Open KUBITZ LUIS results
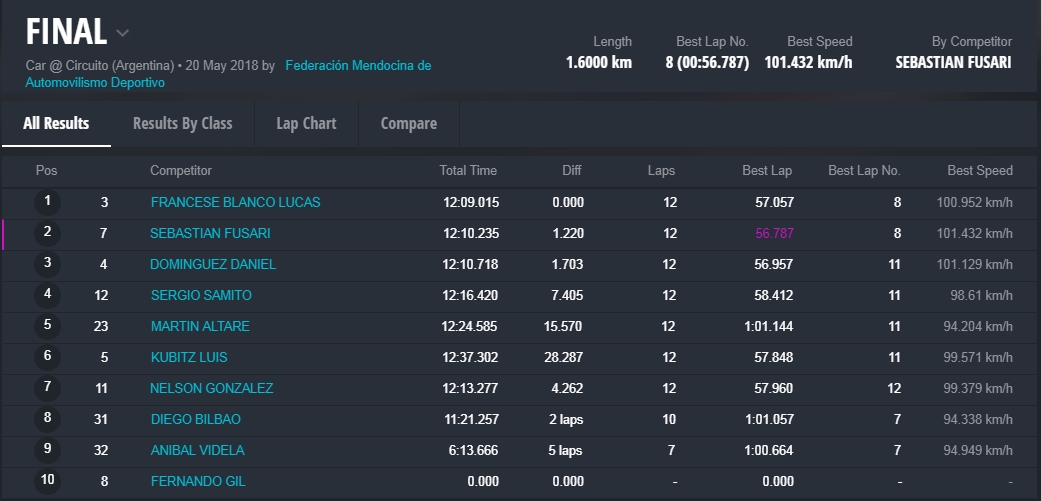1041x501 pixels. (x=189, y=358)
